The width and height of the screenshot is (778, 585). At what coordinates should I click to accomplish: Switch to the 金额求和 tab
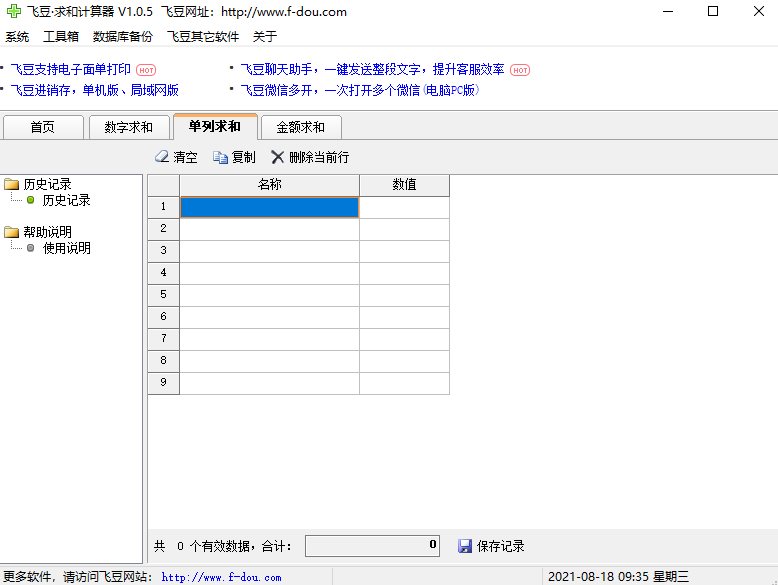300,127
